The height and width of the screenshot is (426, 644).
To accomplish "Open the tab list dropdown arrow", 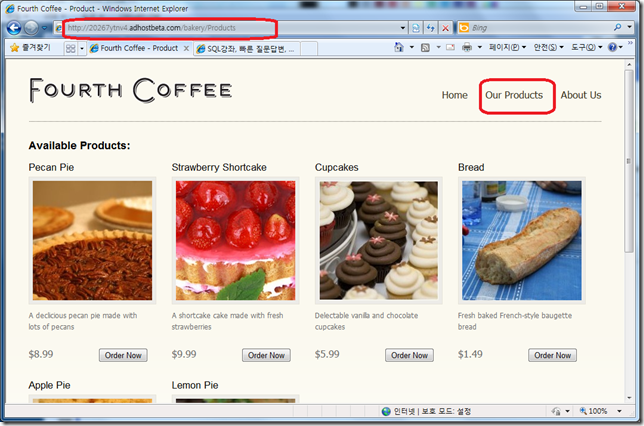I will (82, 49).
